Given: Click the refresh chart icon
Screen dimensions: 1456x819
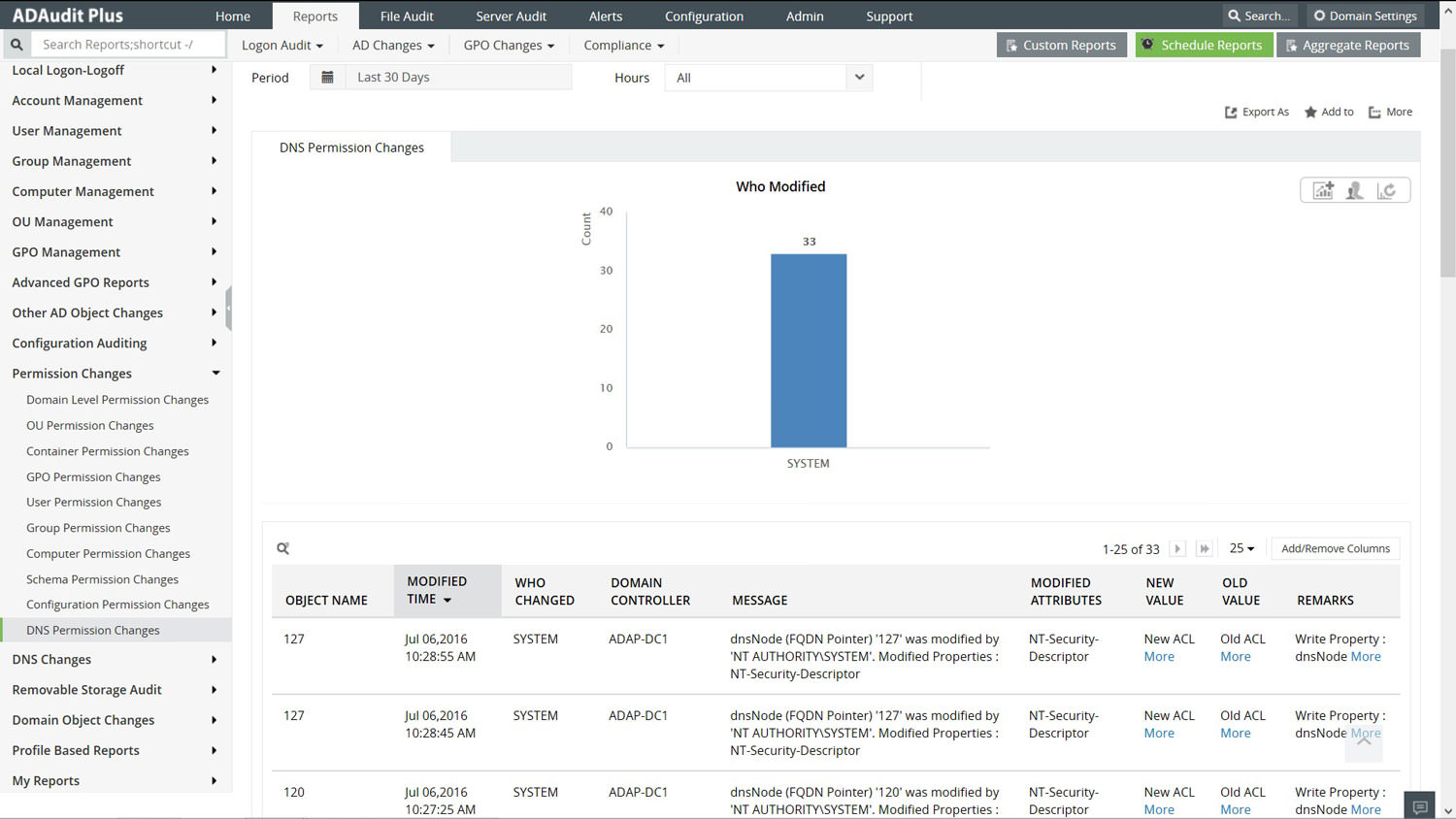Looking at the screenshot, I should coord(1387,190).
